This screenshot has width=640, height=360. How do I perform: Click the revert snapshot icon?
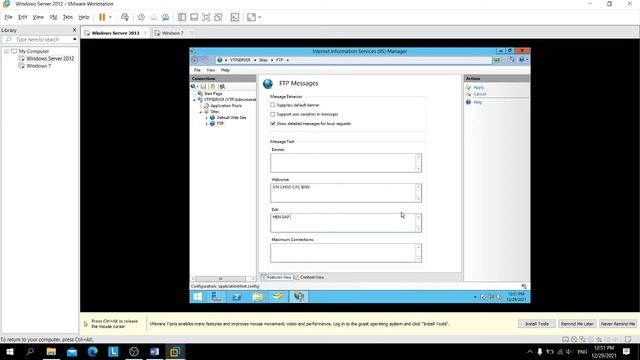(x=153, y=17)
